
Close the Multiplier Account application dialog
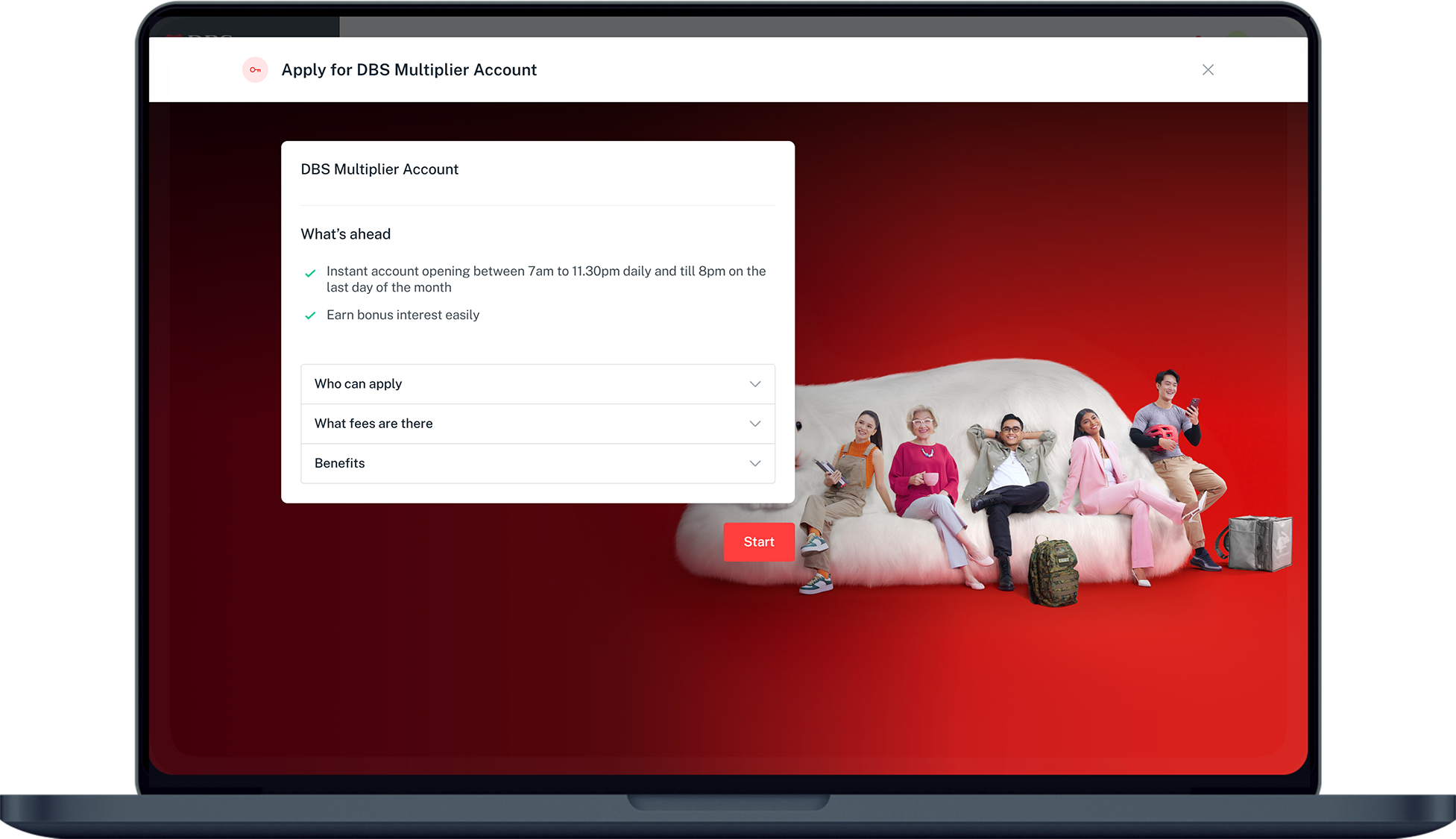pyautogui.click(x=1208, y=70)
